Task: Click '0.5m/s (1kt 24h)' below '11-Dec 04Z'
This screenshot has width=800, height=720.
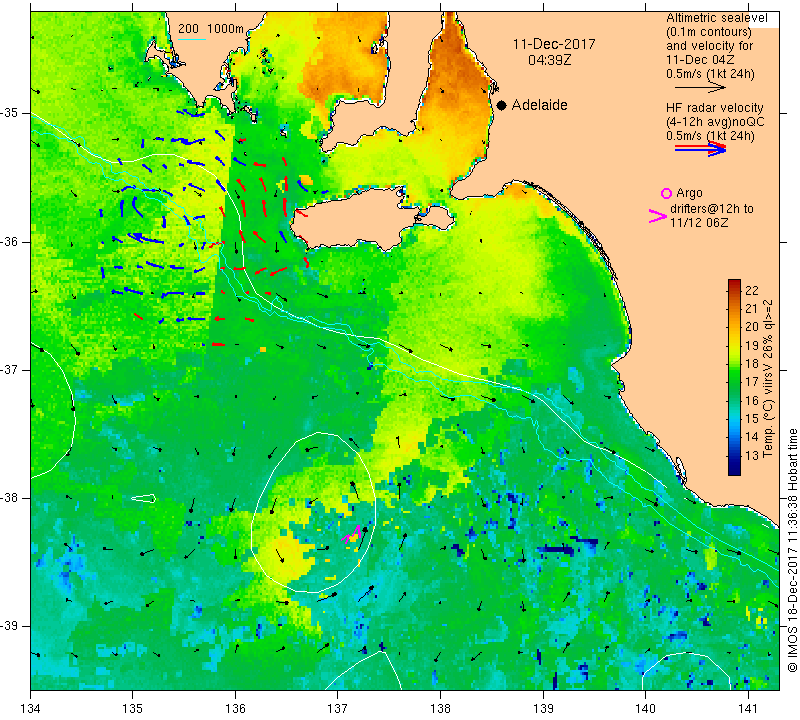Action: [710, 74]
